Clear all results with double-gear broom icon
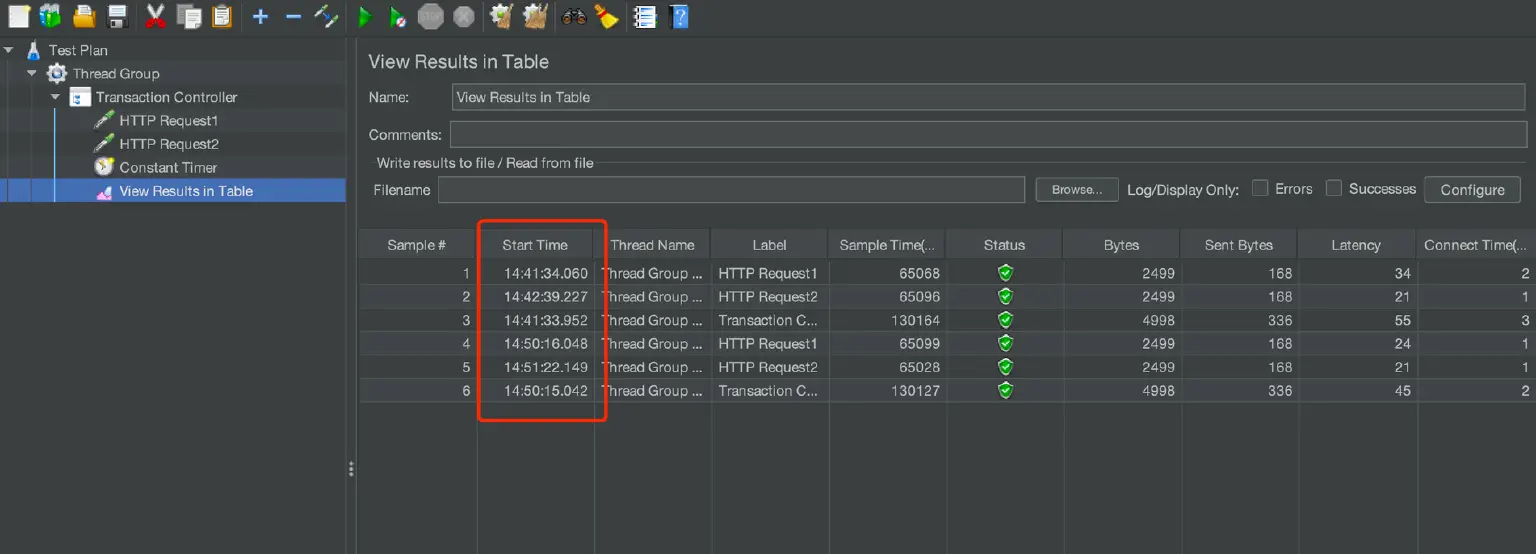Image resolution: width=1536 pixels, height=554 pixels. coord(535,16)
